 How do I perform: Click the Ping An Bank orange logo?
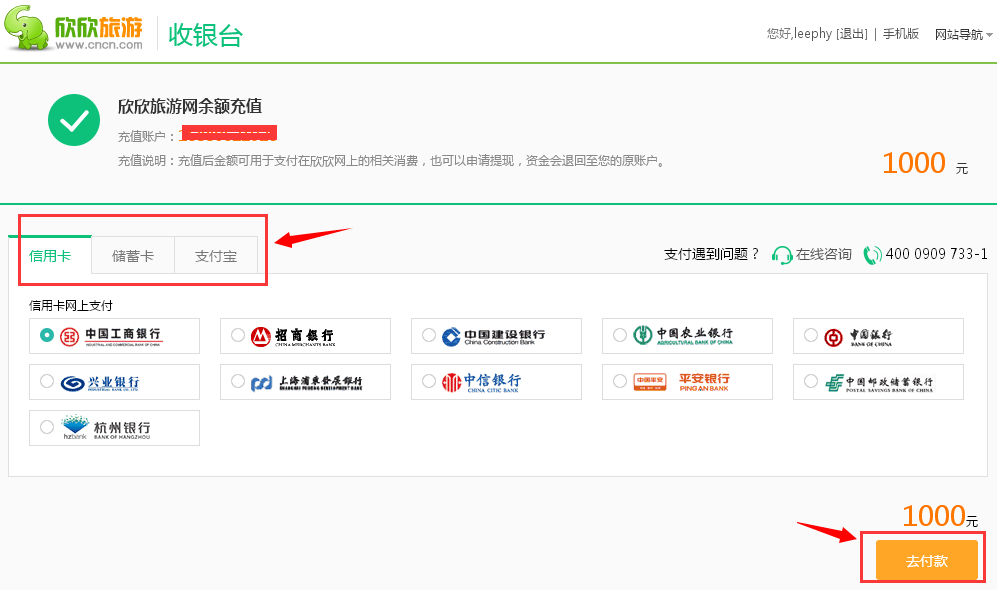(x=650, y=381)
